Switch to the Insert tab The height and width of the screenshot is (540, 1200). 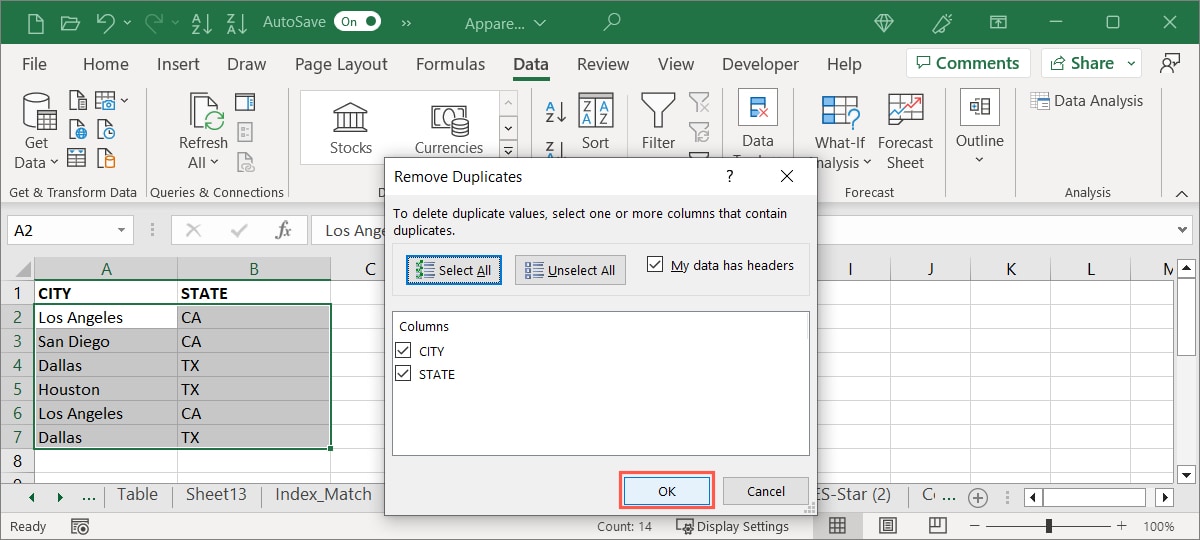[x=178, y=64]
